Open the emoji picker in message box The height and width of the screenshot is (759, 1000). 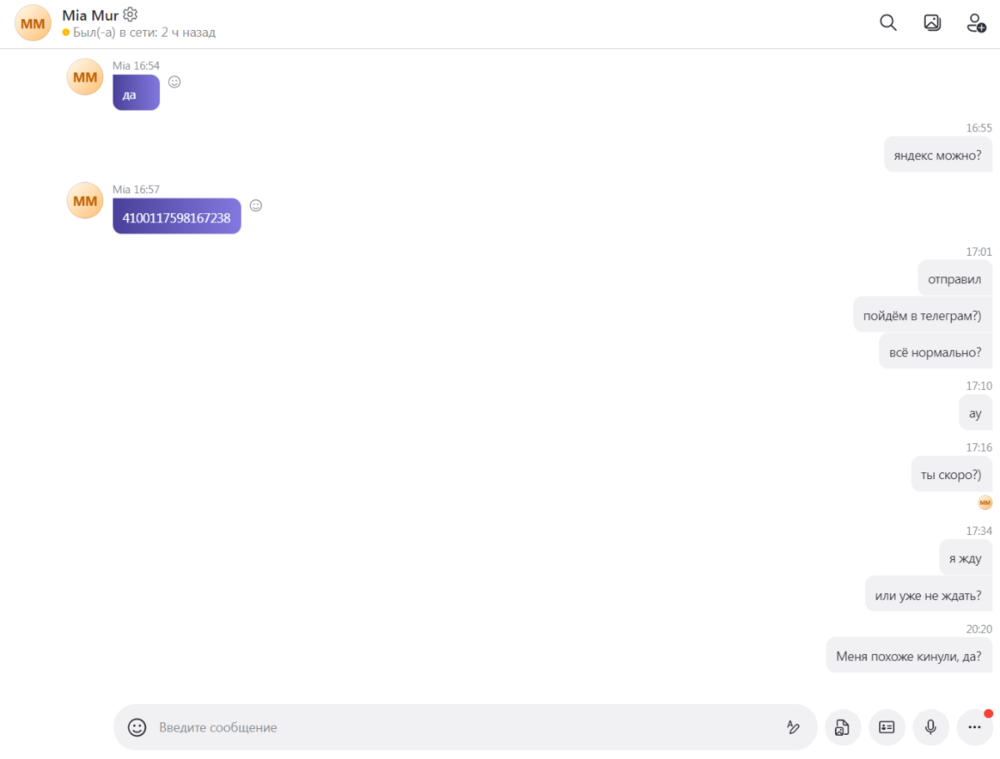click(137, 727)
